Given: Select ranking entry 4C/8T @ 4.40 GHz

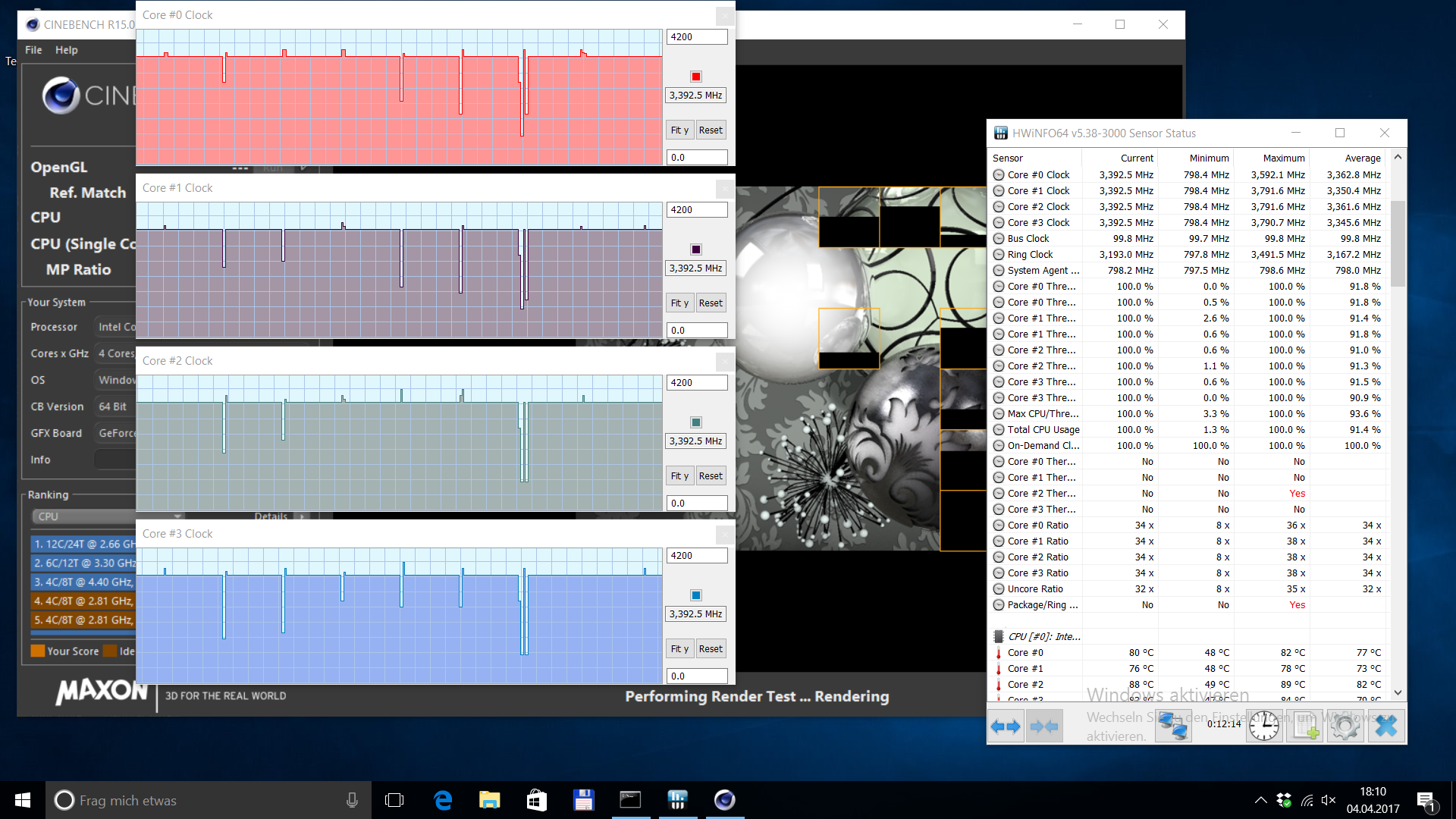Looking at the screenshot, I should (x=83, y=582).
